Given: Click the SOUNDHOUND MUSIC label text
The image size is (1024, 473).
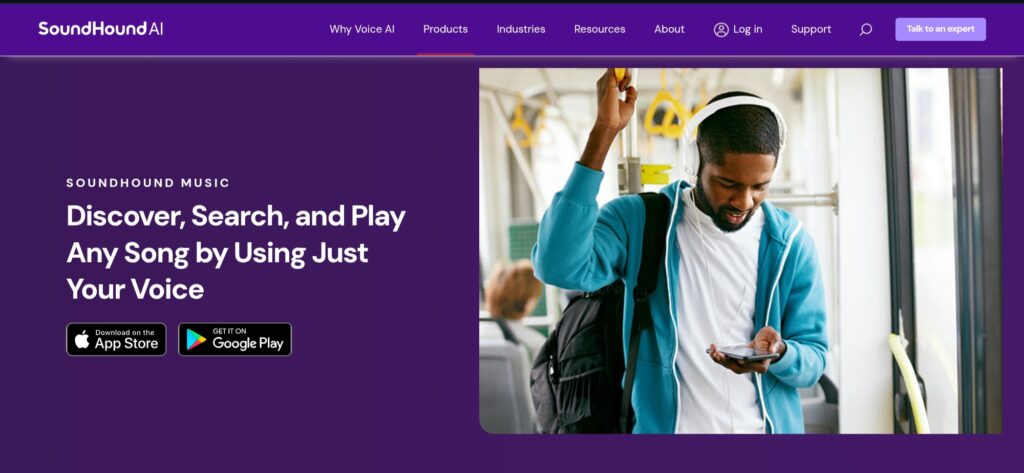Looking at the screenshot, I should pos(148,183).
